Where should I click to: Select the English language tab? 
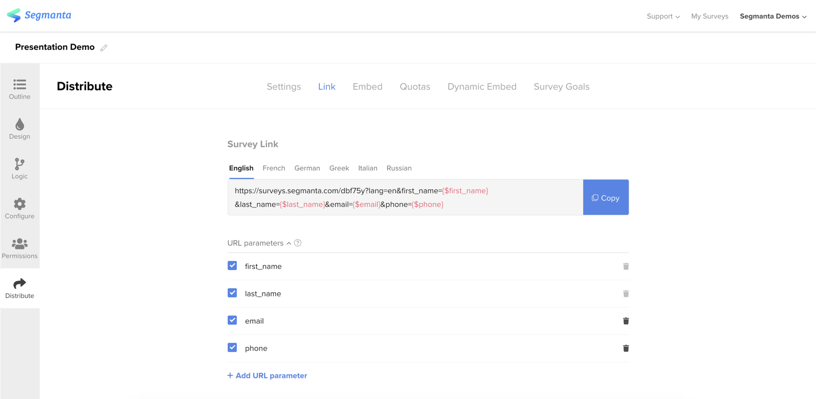click(241, 168)
